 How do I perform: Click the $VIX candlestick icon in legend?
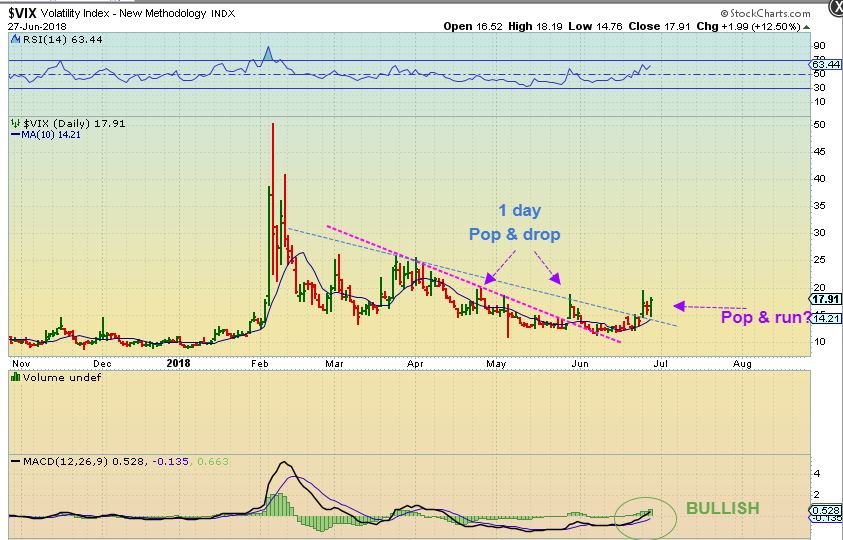pos(14,124)
